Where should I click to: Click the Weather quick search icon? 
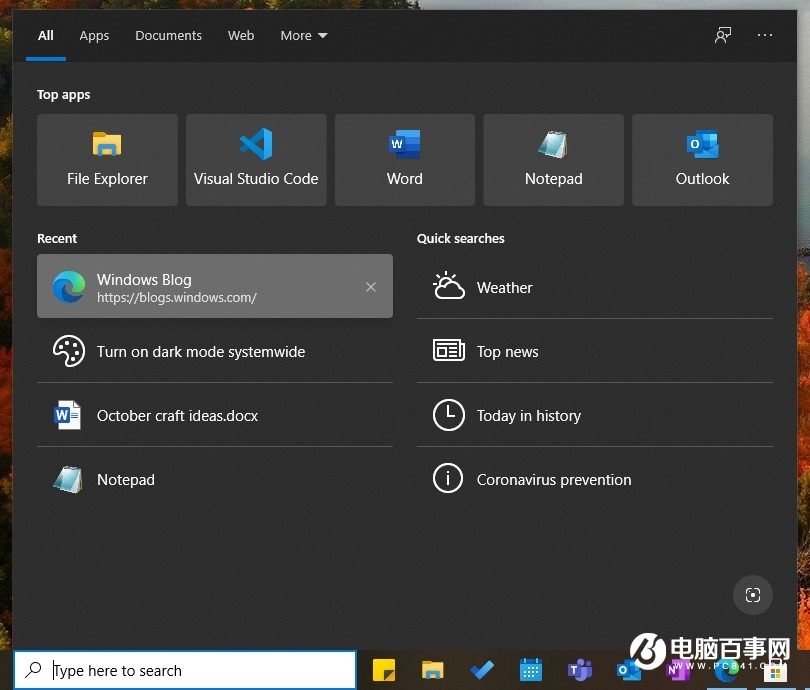tap(449, 286)
